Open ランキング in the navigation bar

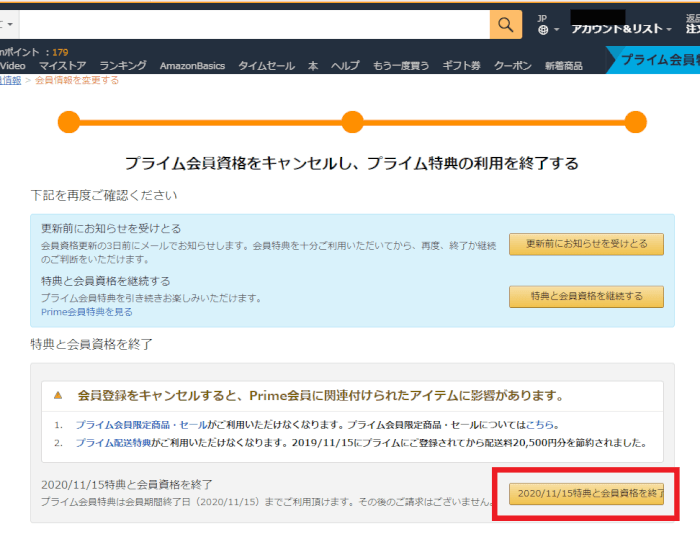pyautogui.click(x=122, y=66)
